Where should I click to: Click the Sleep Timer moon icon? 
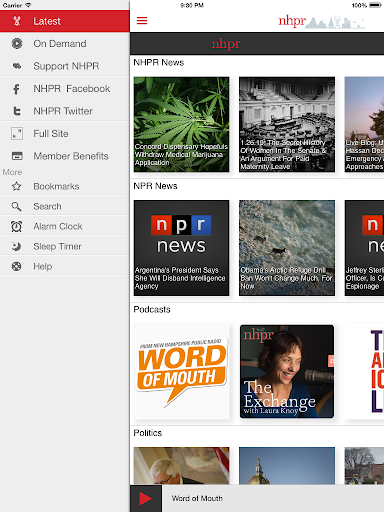16,246
